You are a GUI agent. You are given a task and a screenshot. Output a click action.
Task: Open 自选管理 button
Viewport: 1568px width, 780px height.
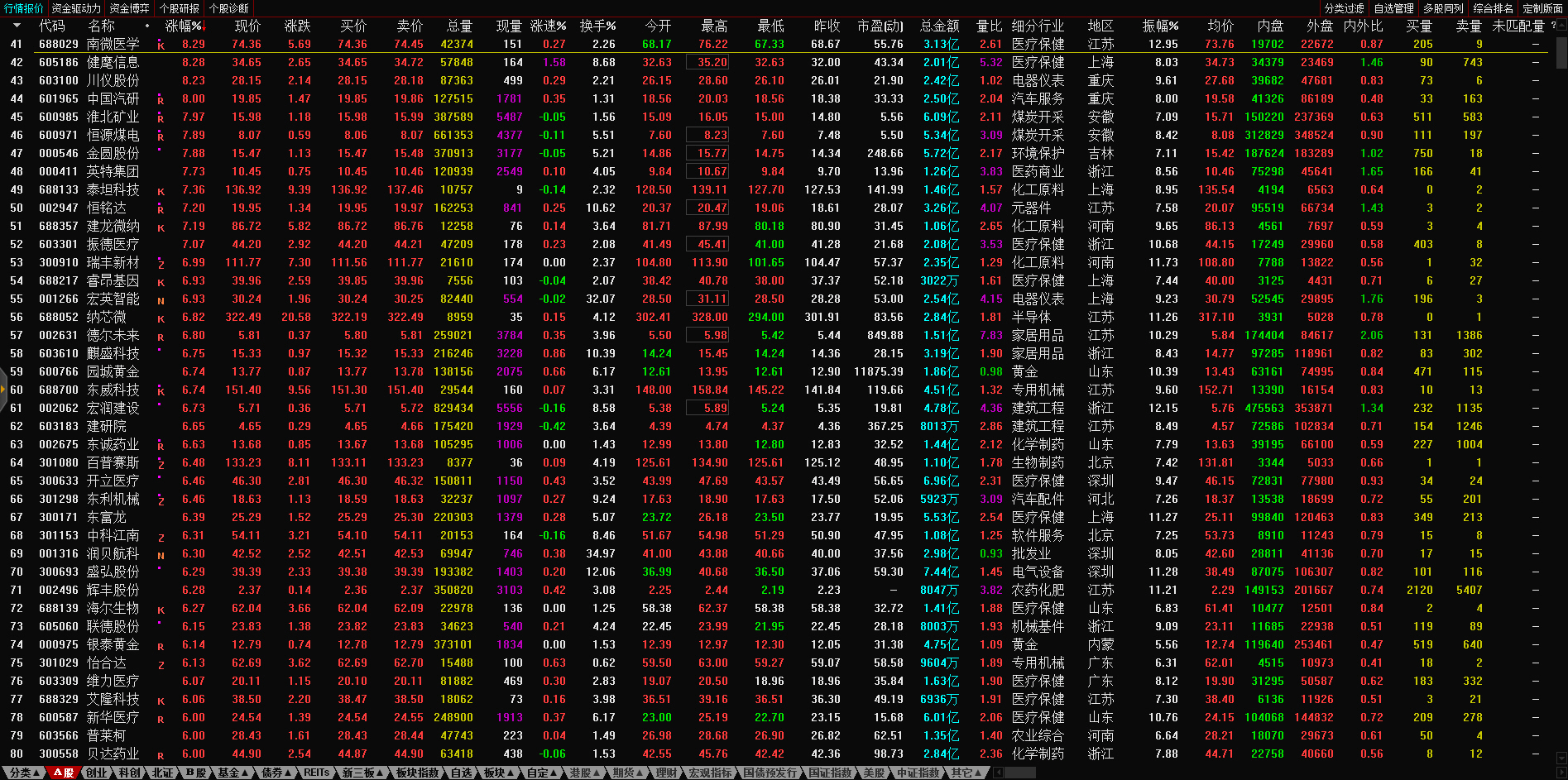[1393, 8]
